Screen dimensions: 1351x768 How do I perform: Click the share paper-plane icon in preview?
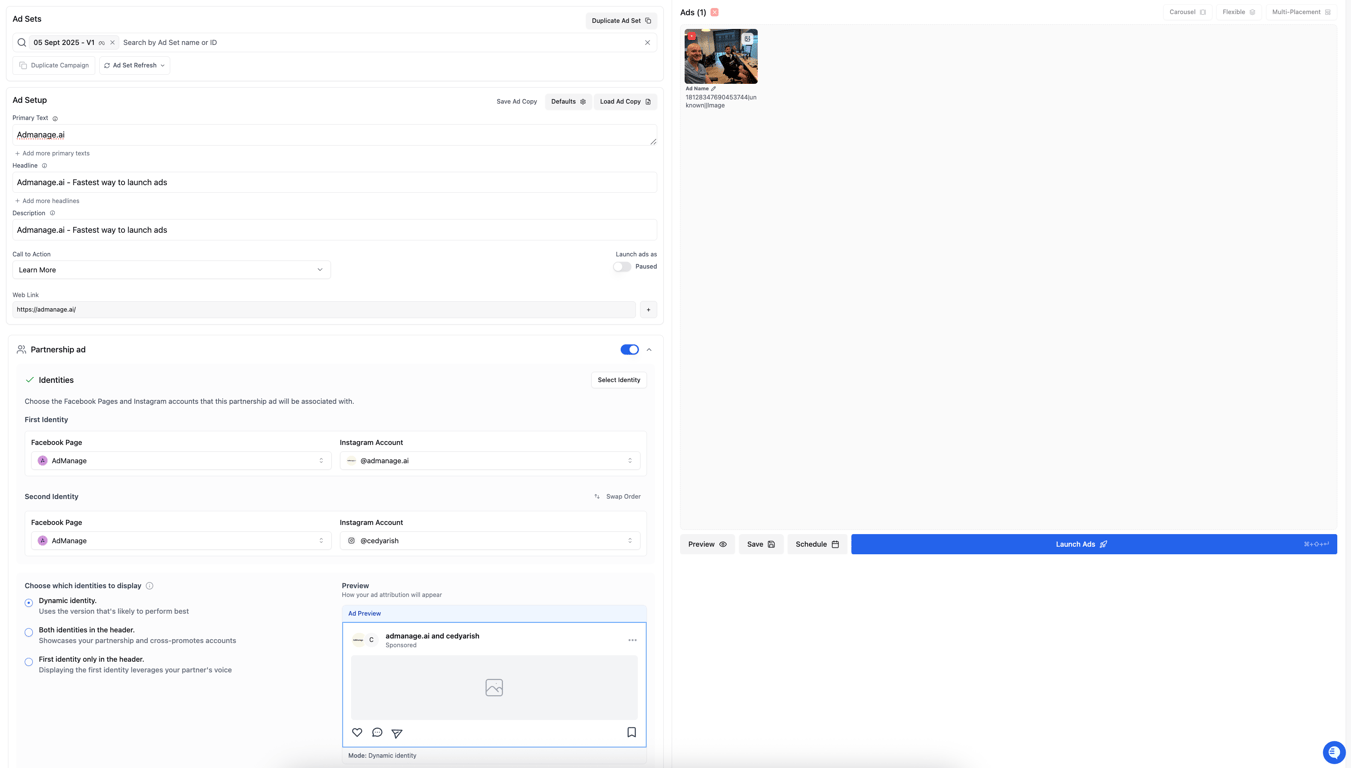(x=397, y=733)
